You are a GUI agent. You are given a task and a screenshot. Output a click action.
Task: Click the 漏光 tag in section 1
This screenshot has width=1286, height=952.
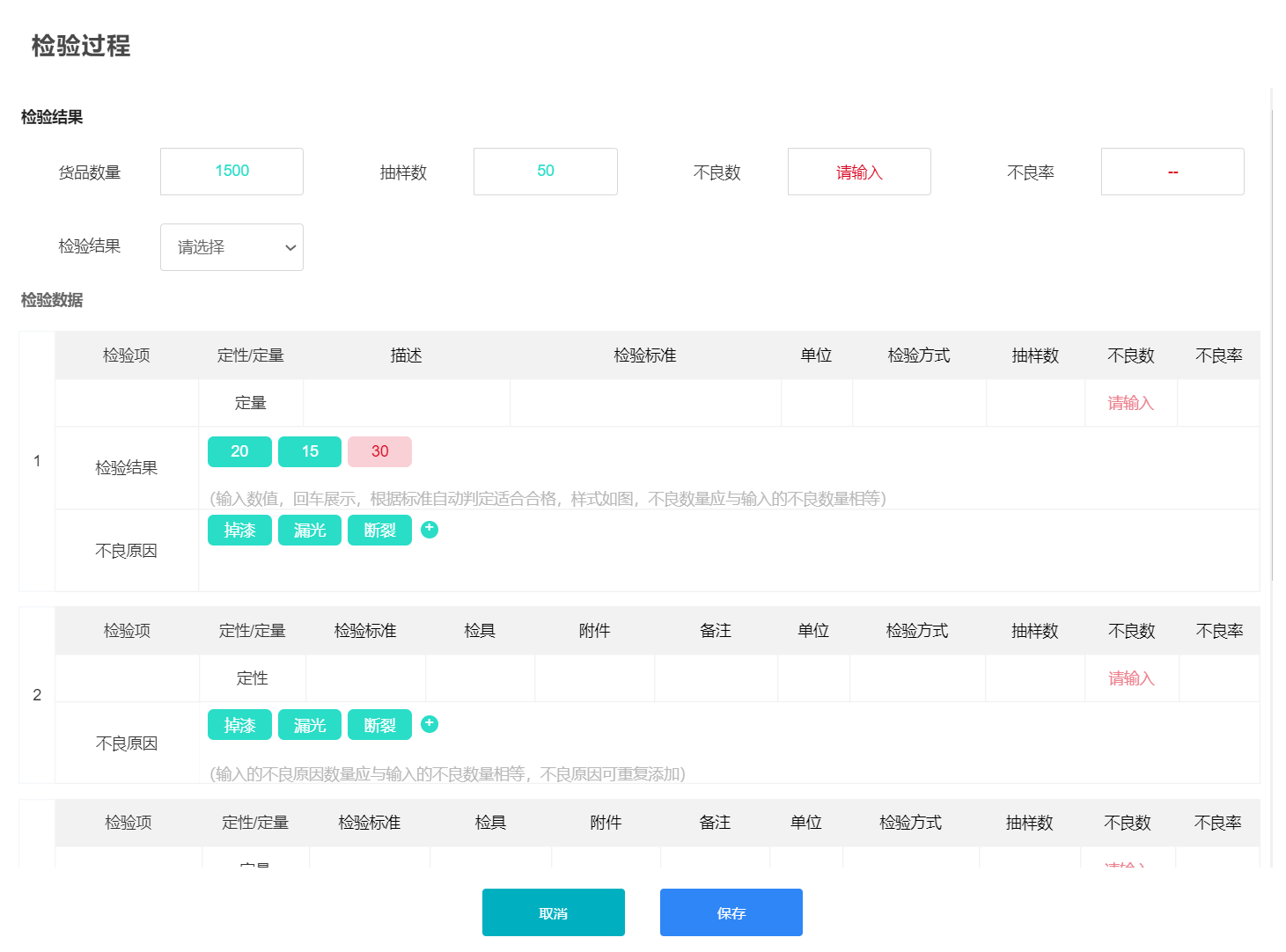[x=310, y=531]
